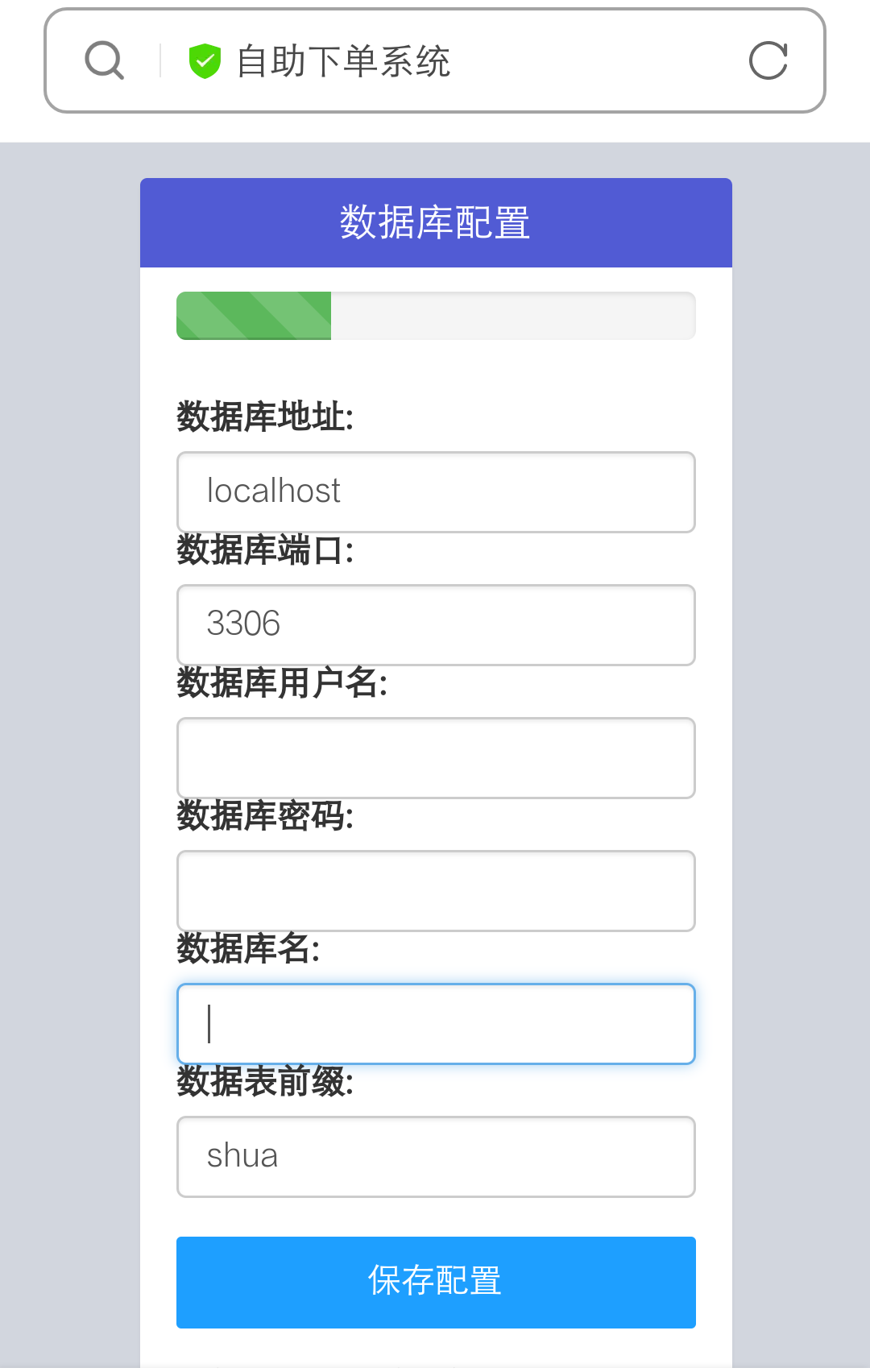Tap the 数据库用户名 label
Viewport: 870px width, 1372px height.
coord(282,683)
